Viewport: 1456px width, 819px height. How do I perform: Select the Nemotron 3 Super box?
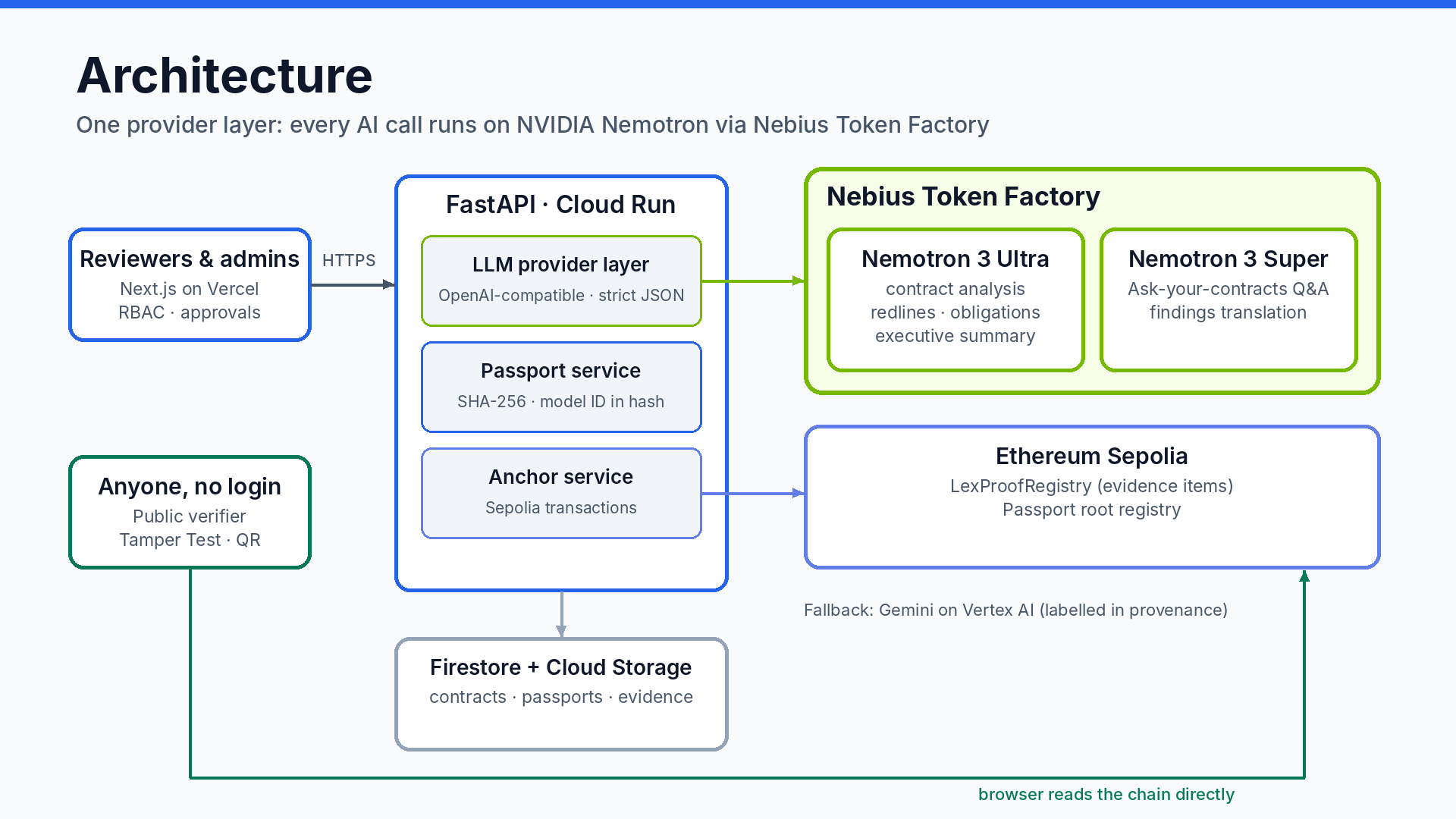(1228, 300)
